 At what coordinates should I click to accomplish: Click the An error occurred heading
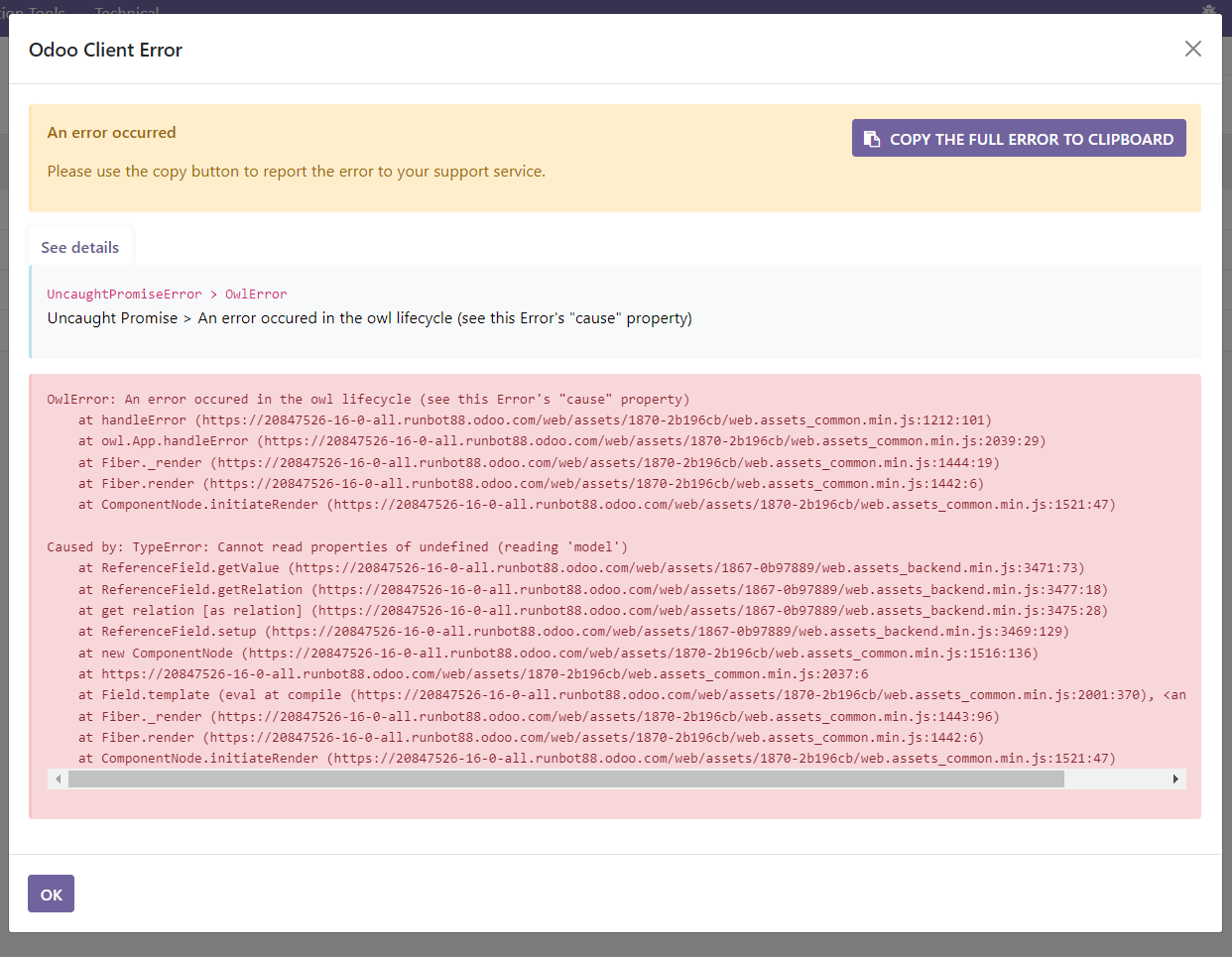111,132
